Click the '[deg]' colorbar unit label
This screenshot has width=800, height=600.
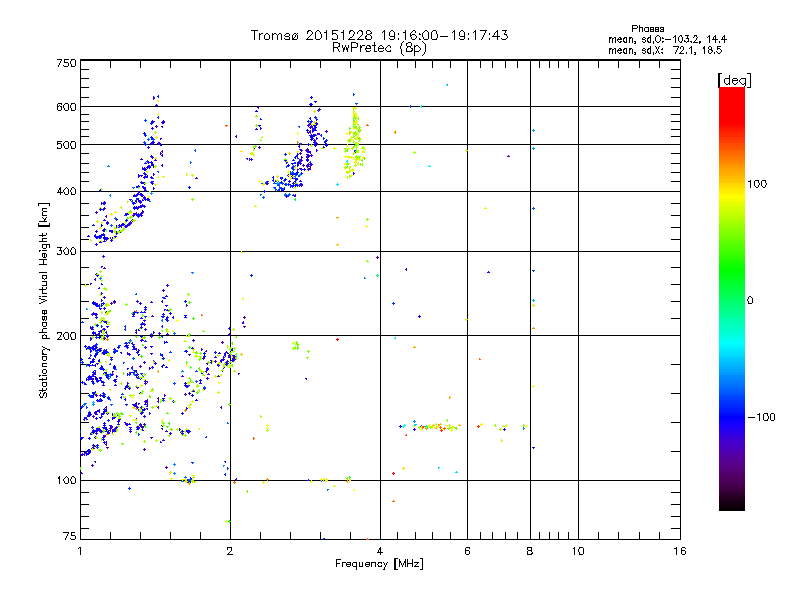click(734, 80)
